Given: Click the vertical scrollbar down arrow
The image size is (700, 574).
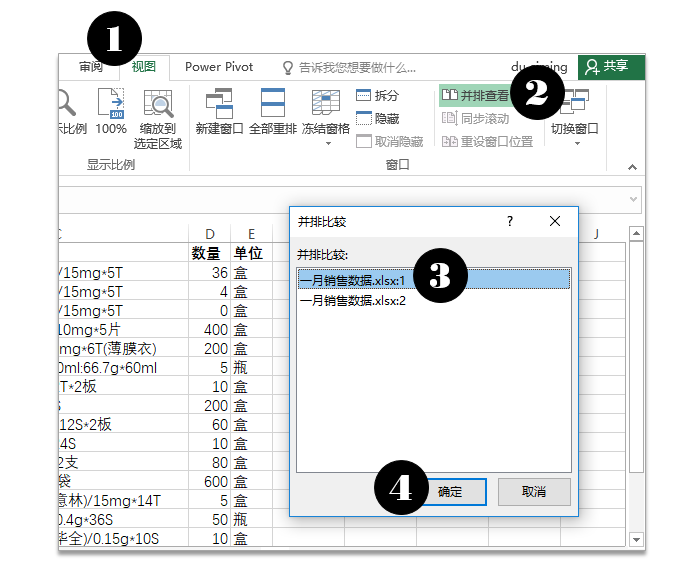Looking at the screenshot, I should (636, 539).
